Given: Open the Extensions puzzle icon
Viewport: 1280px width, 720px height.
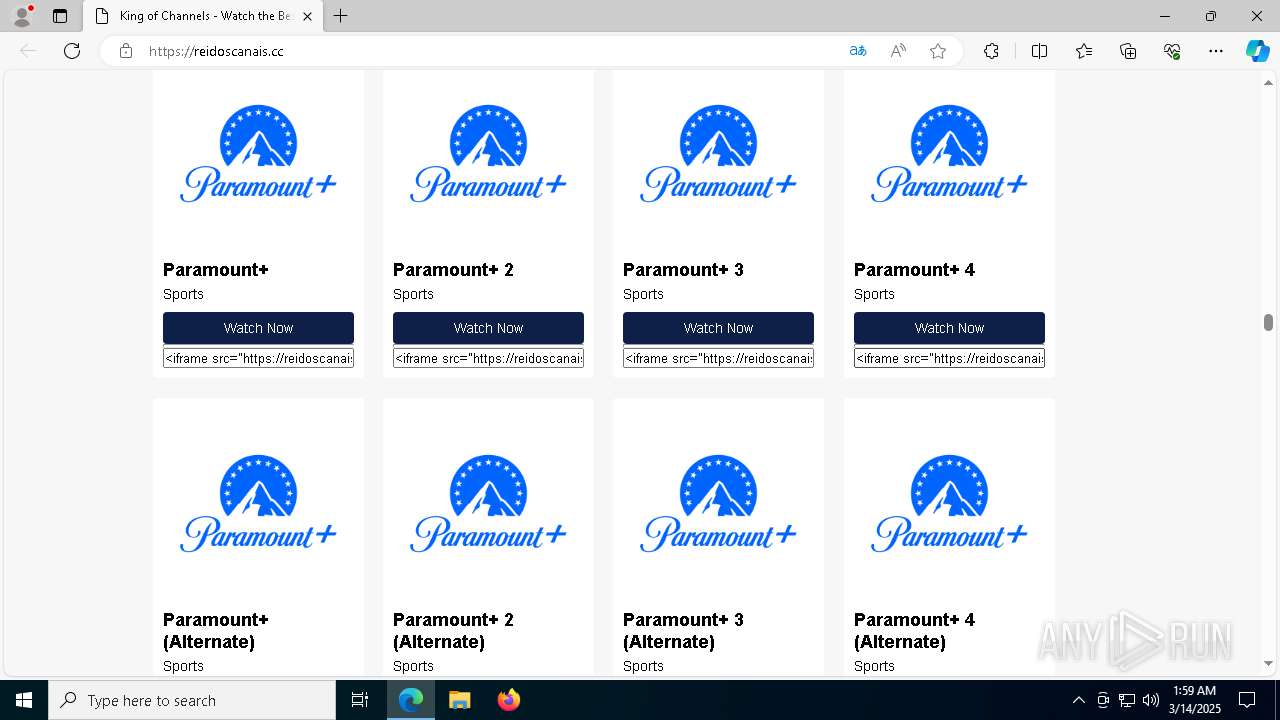Looking at the screenshot, I should (991, 51).
